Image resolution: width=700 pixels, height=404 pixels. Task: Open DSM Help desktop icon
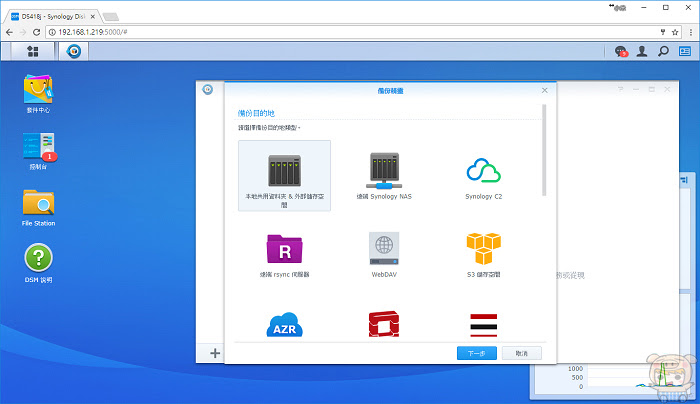click(x=38, y=264)
